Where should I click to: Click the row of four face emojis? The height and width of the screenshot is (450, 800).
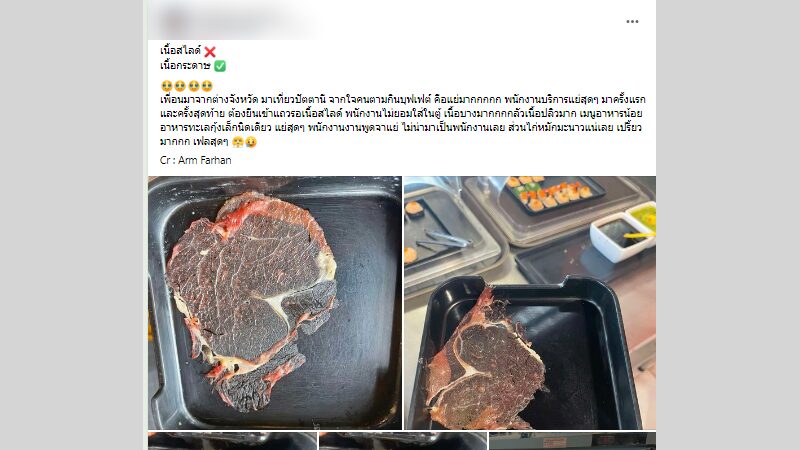(x=187, y=86)
